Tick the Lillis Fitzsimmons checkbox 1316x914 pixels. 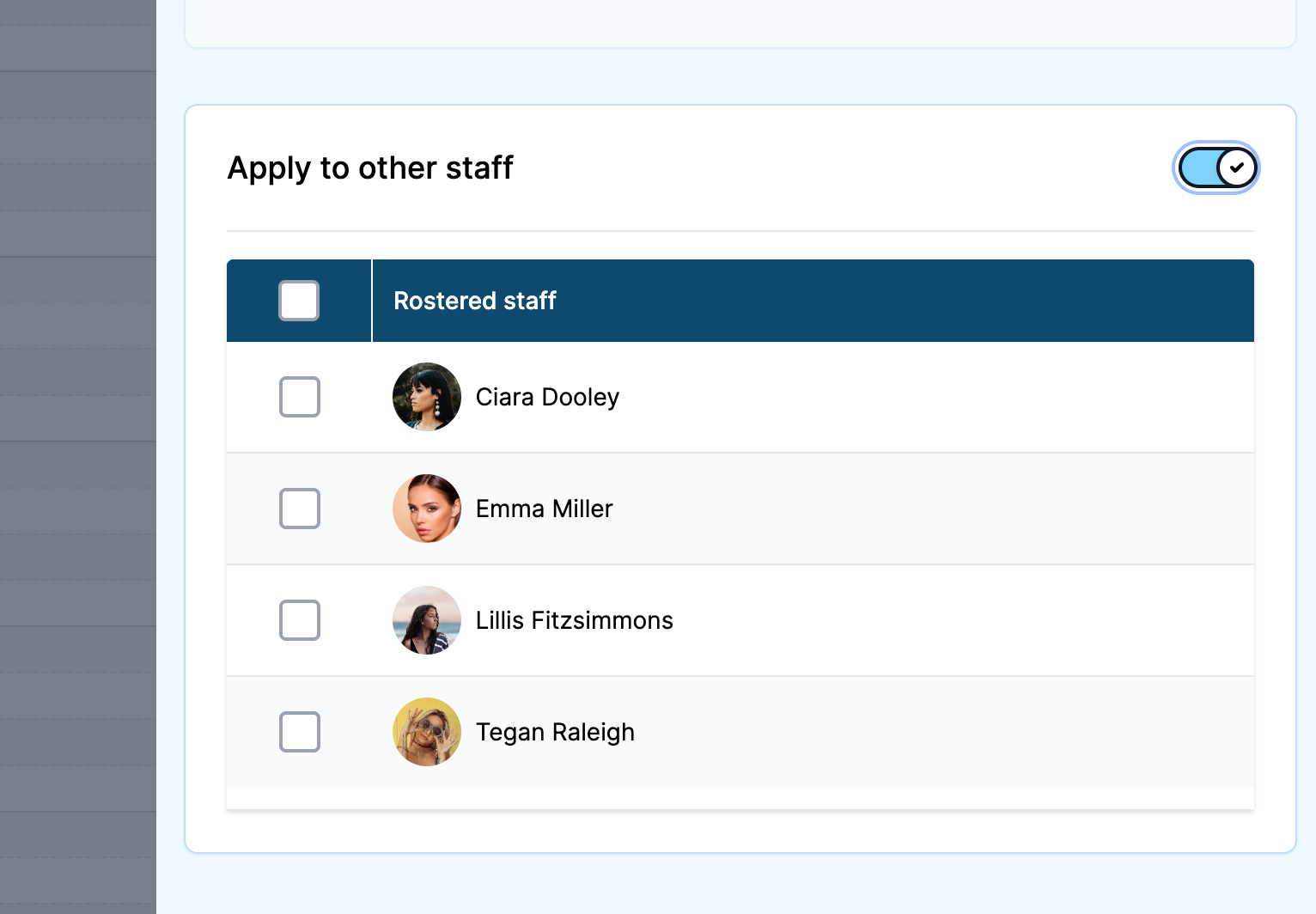point(299,620)
